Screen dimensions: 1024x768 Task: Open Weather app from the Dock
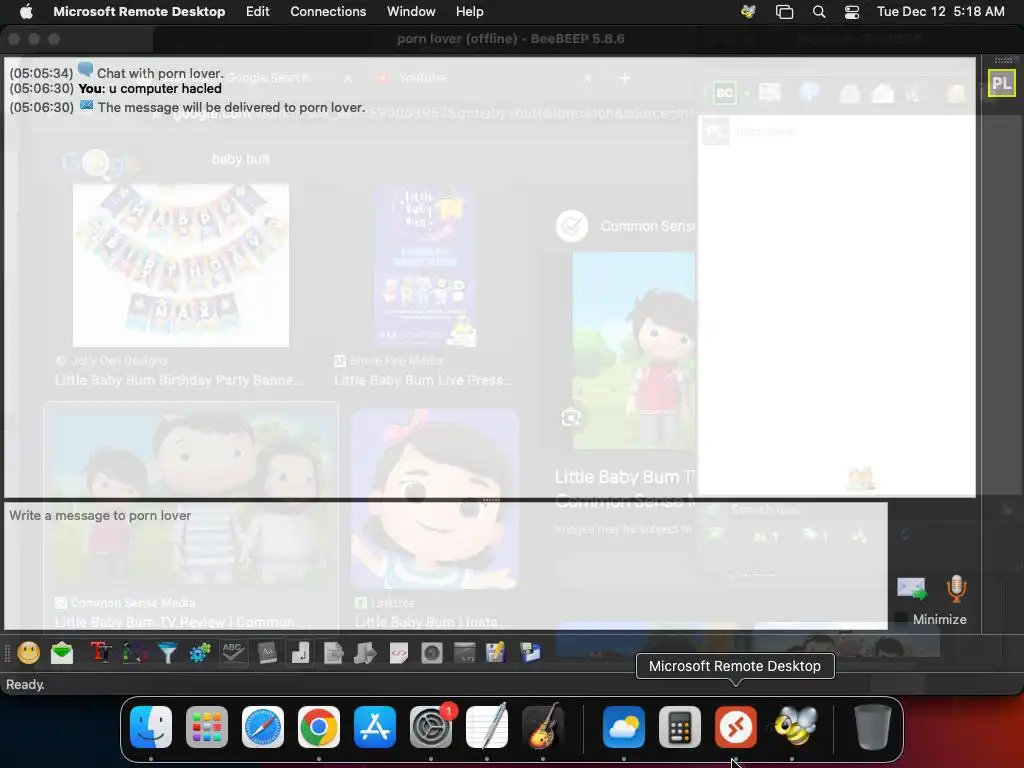[x=624, y=727]
